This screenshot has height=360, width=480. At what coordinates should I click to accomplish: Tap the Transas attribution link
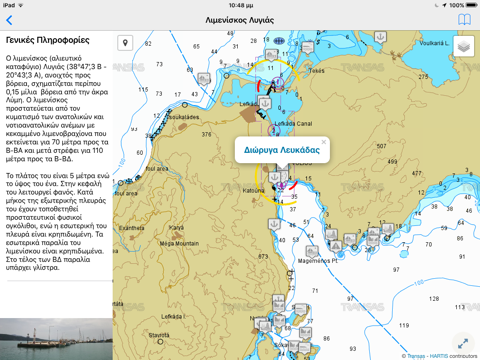[416, 356]
